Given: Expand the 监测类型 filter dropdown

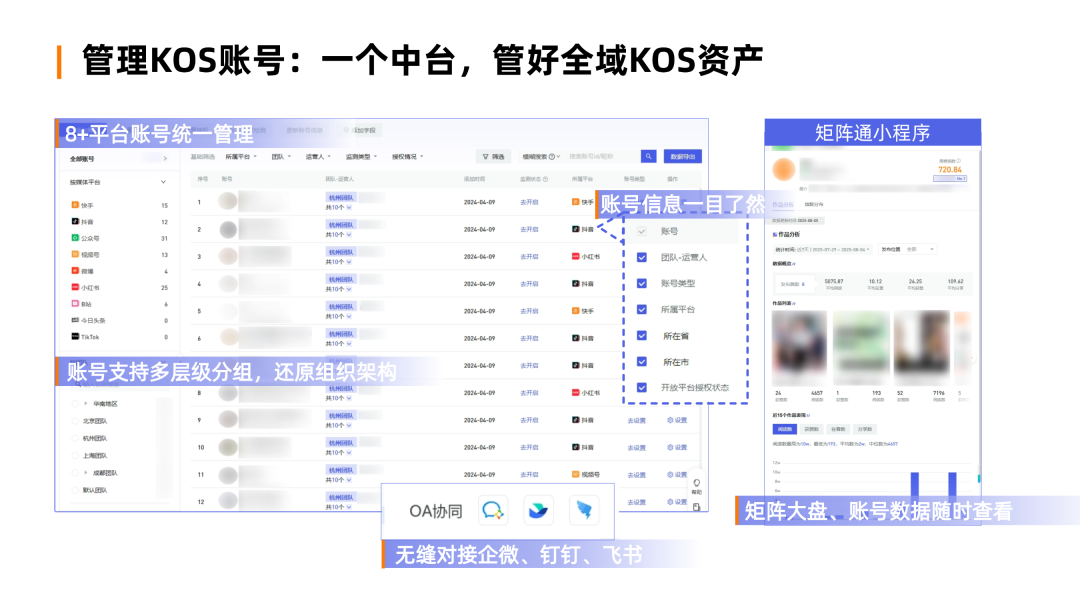Looking at the screenshot, I should 361,157.
